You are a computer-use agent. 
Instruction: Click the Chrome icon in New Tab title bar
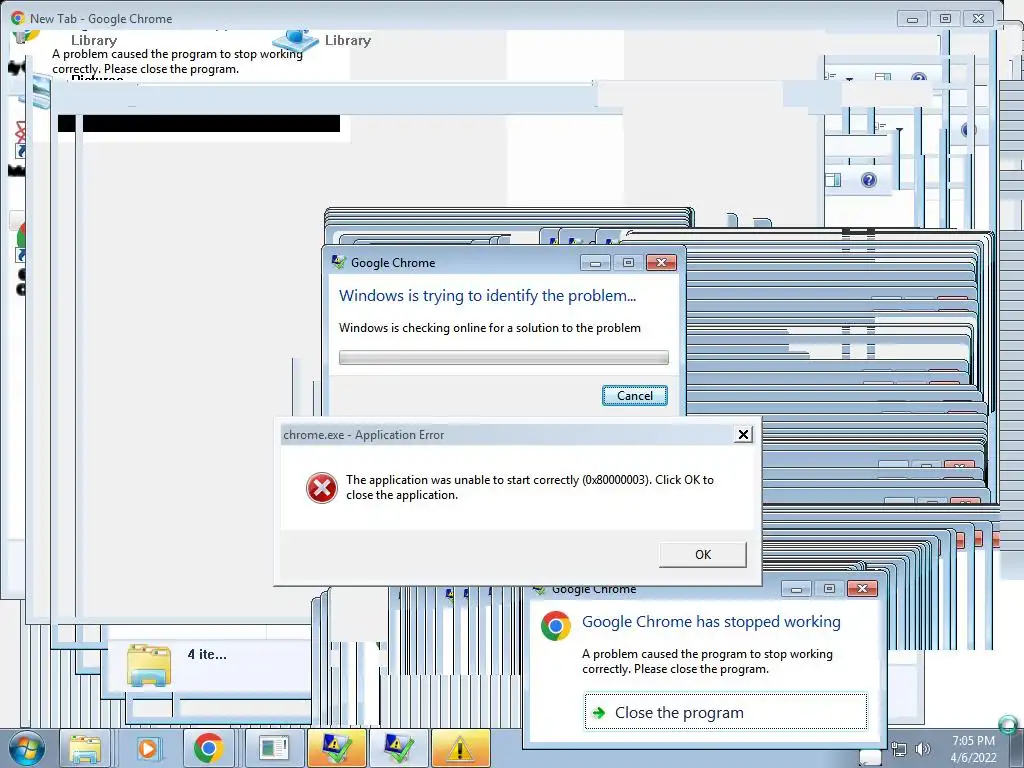pyautogui.click(x=18, y=18)
